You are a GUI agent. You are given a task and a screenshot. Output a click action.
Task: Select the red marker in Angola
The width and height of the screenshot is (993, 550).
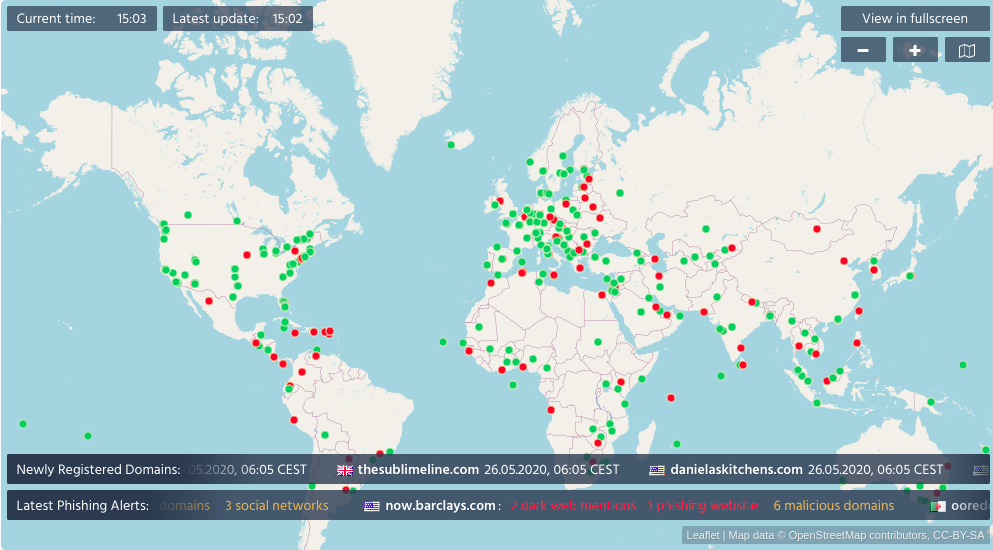pyautogui.click(x=551, y=410)
